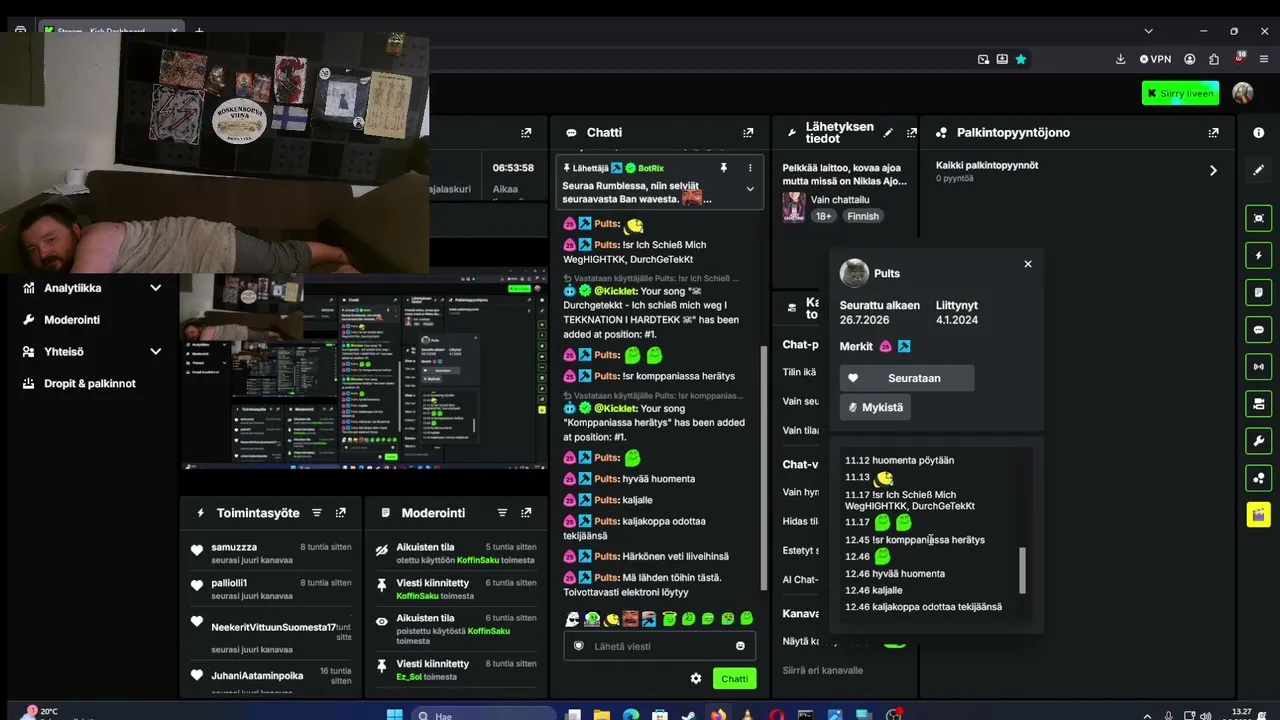Close the Pults user card
Viewport: 1280px width, 720px height.
coord(1028,264)
